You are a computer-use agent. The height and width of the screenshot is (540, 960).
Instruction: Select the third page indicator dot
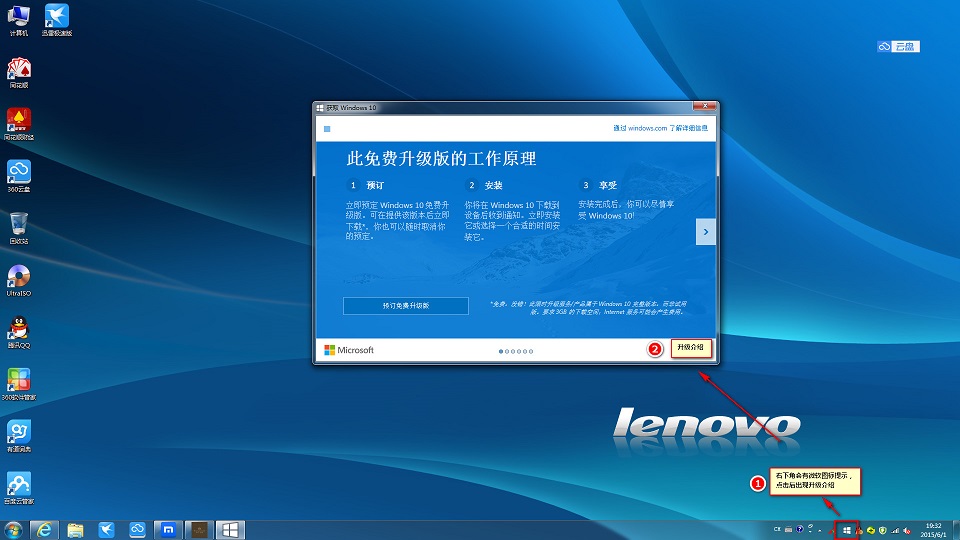coord(513,351)
